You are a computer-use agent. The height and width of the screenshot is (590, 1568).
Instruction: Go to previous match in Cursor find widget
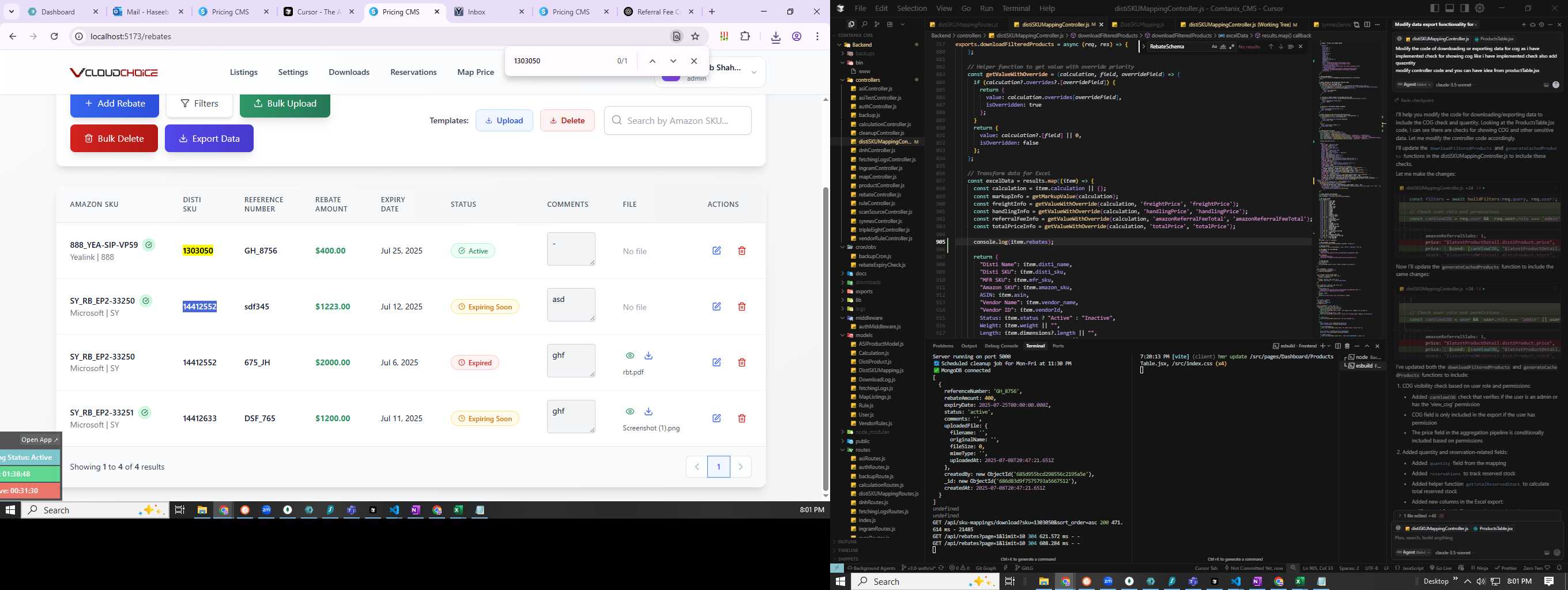(x=1271, y=47)
